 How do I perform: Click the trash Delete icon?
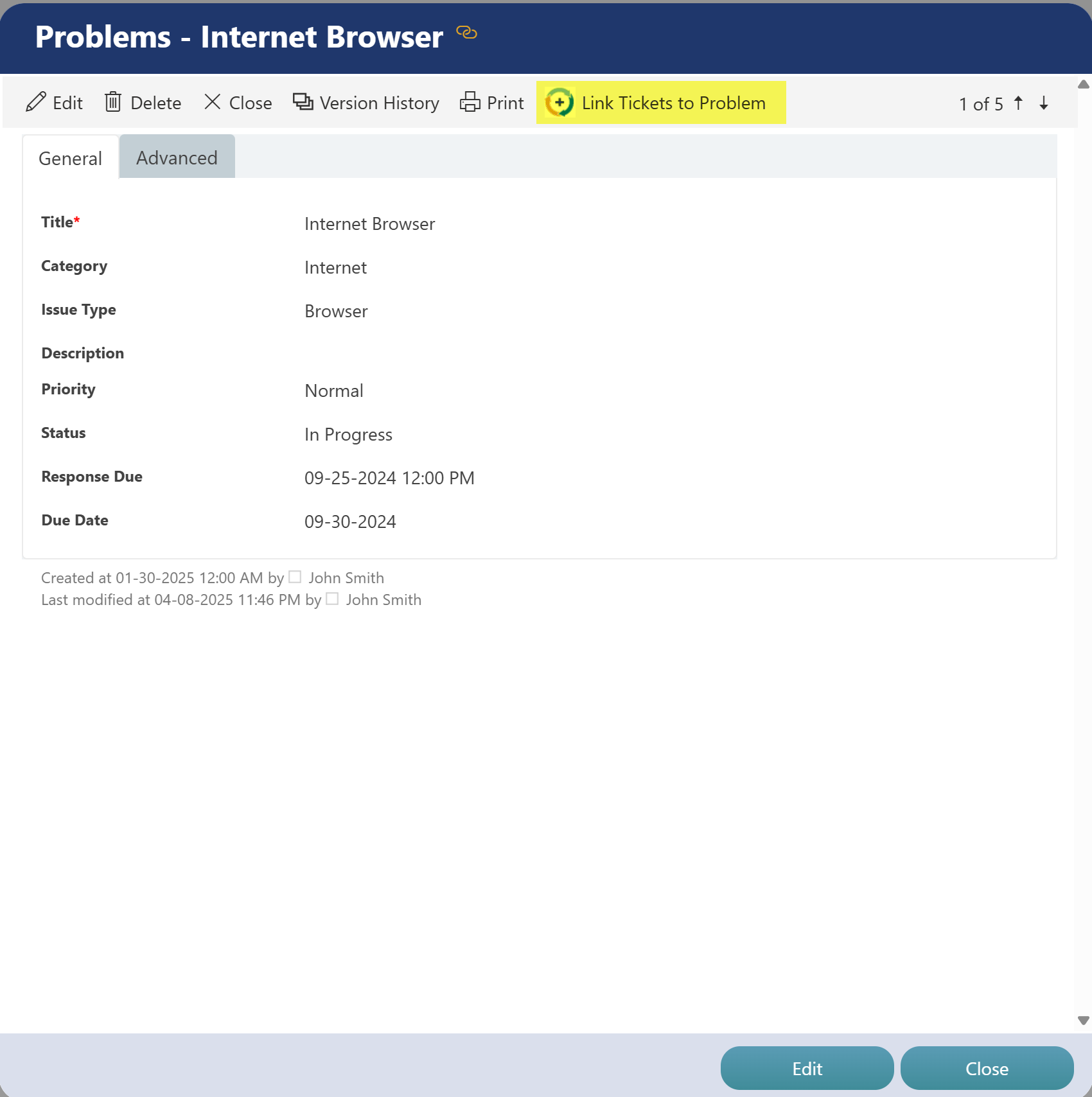(113, 102)
